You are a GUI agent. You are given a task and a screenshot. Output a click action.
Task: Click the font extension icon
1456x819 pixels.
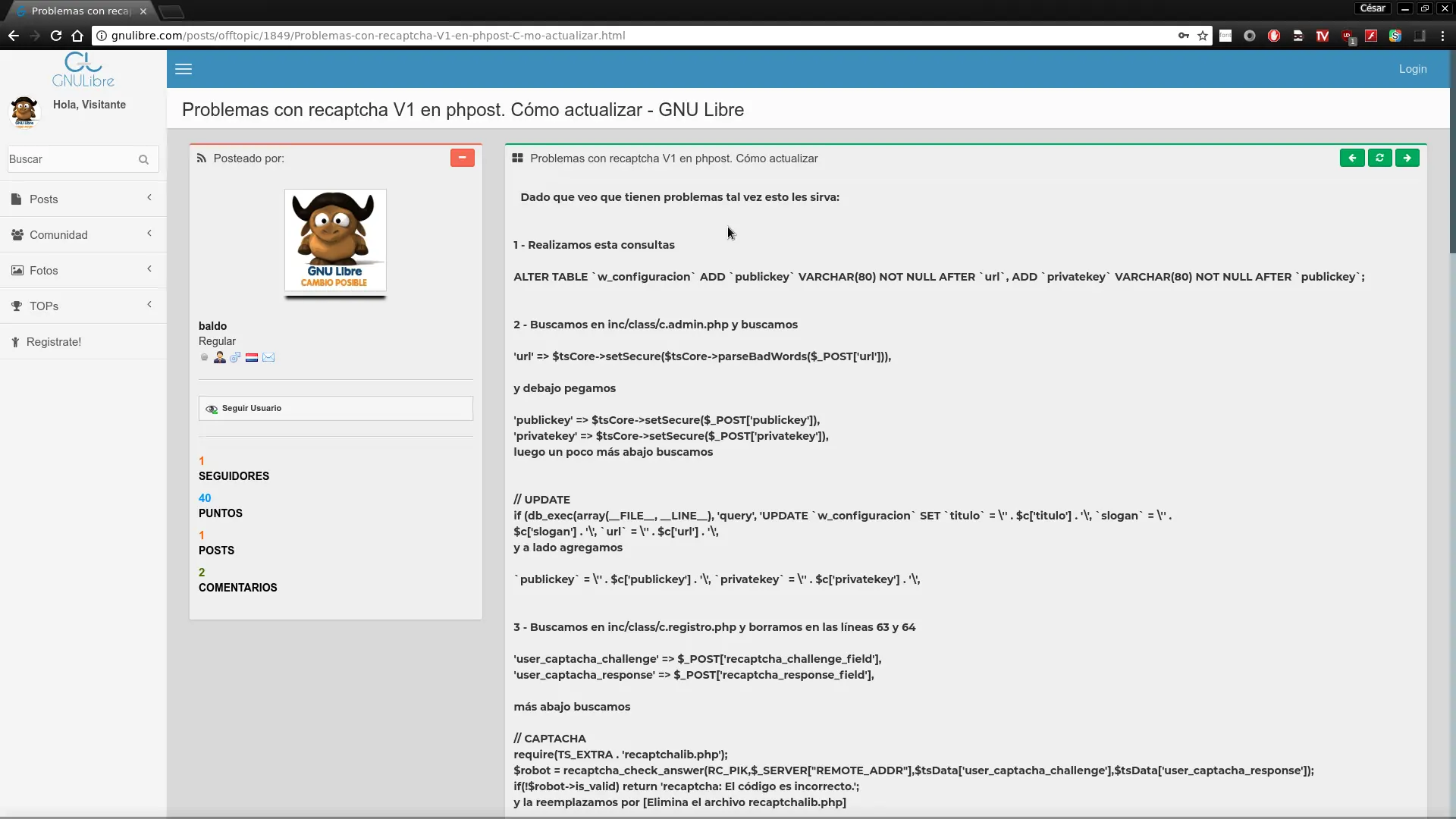tap(1225, 36)
